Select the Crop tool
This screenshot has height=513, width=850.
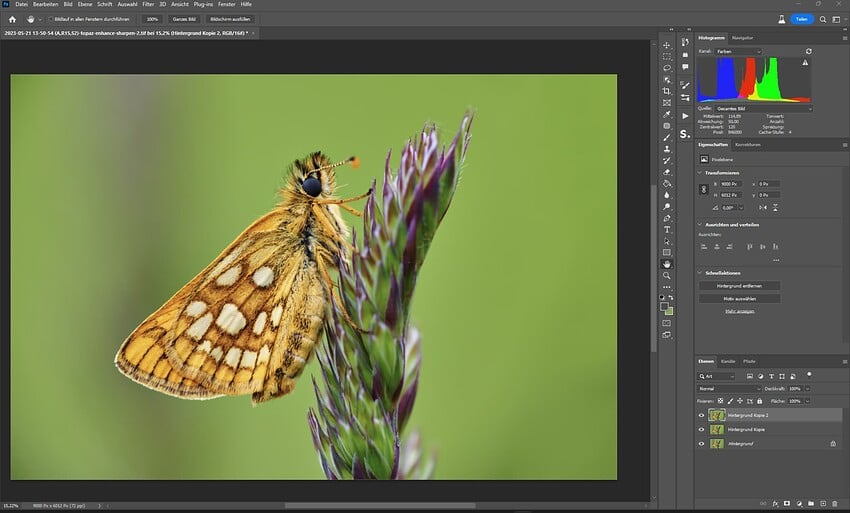[667, 91]
